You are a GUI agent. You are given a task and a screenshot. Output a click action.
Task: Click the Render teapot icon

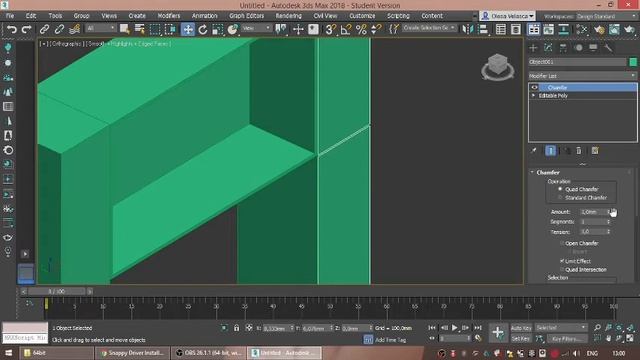(629, 29)
